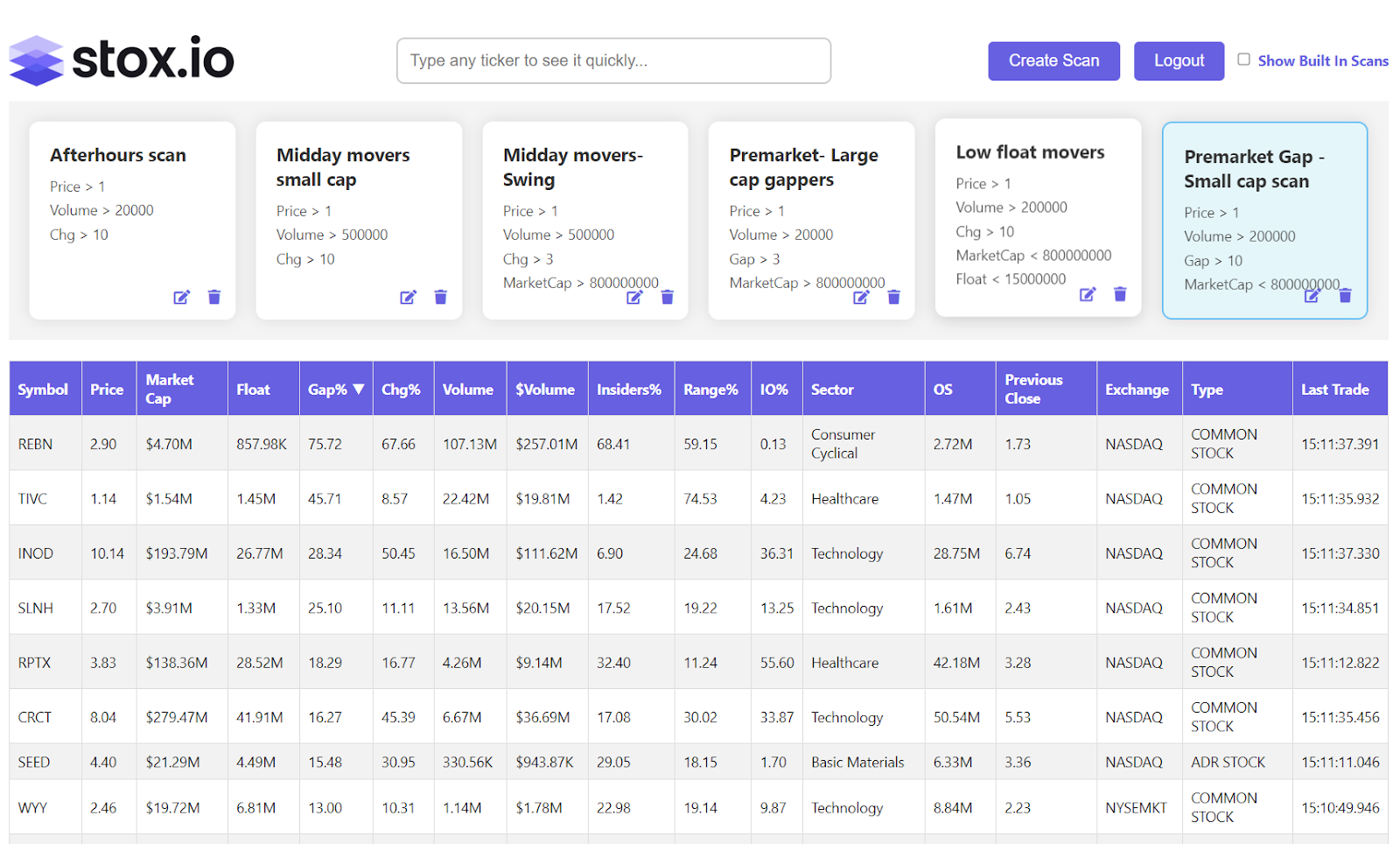Select the Afterhours scan card

pos(132,221)
